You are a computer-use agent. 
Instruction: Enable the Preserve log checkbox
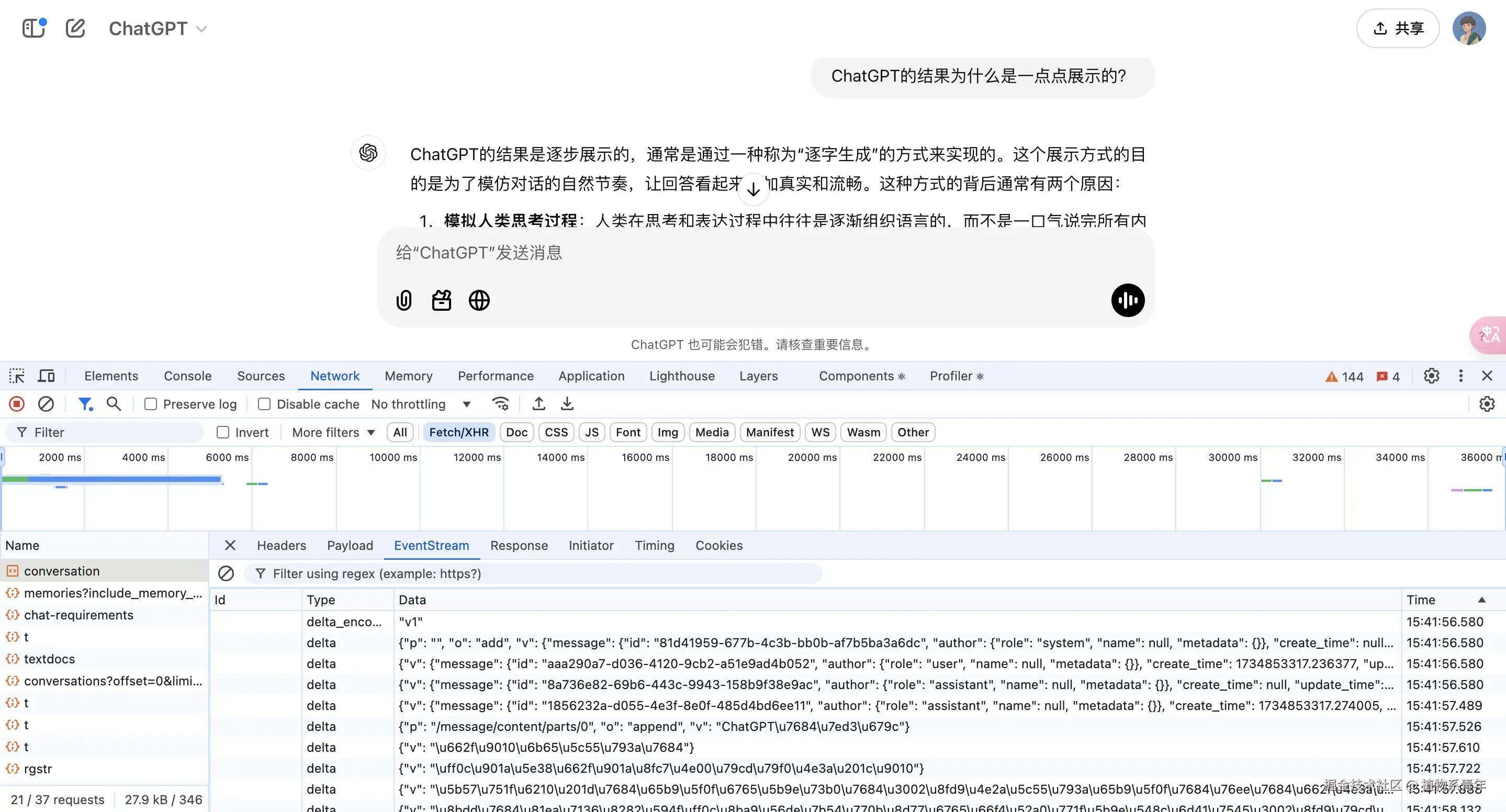click(x=151, y=404)
